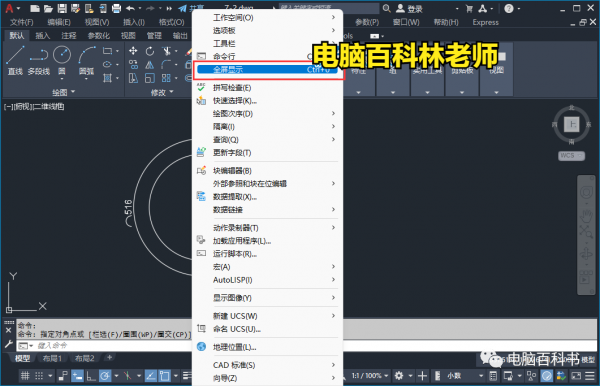
Task: Click the wrench customize icon beside the command line
Action: coord(8,344)
